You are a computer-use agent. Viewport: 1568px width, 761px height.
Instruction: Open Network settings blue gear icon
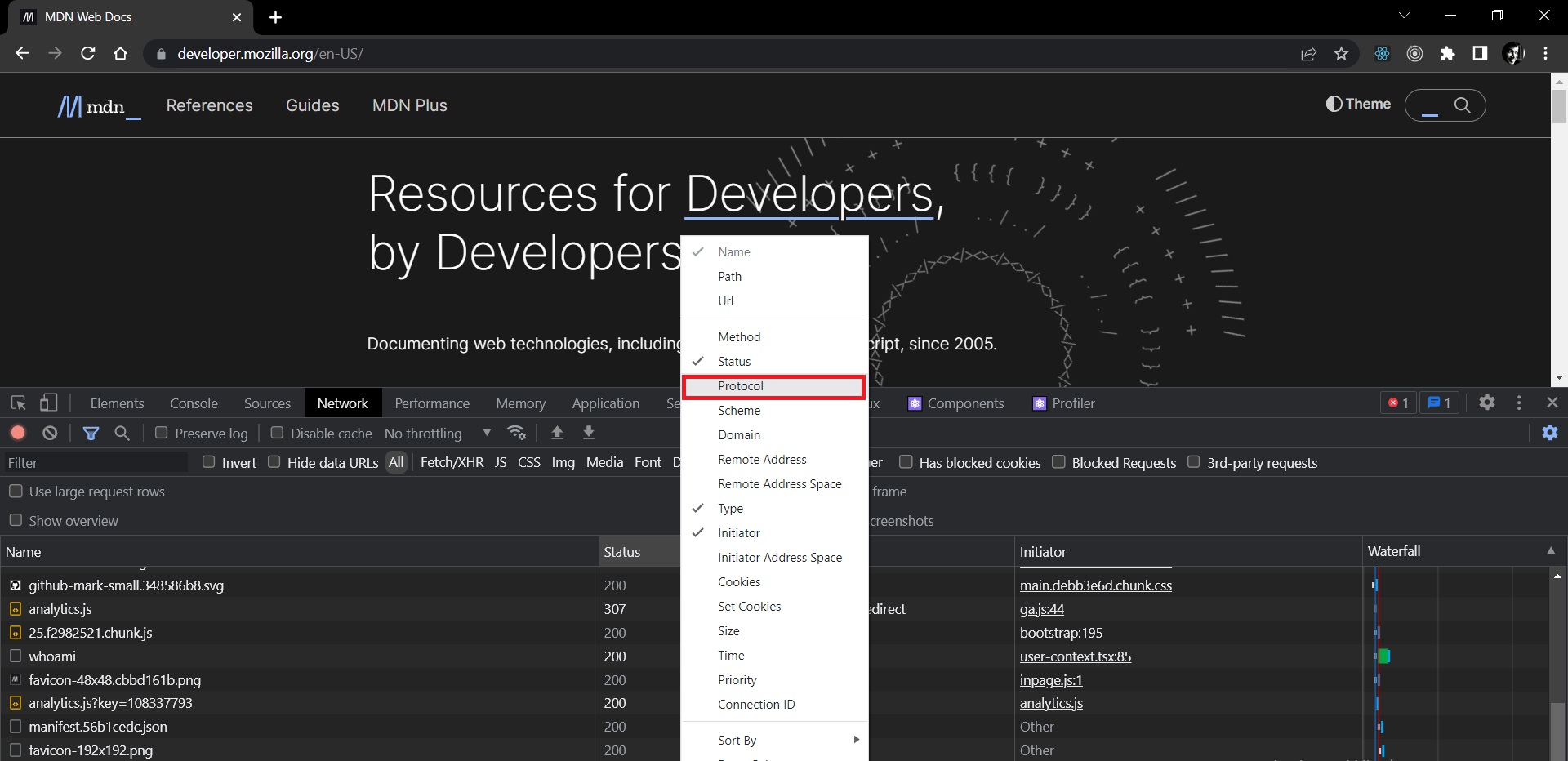pyautogui.click(x=1550, y=433)
